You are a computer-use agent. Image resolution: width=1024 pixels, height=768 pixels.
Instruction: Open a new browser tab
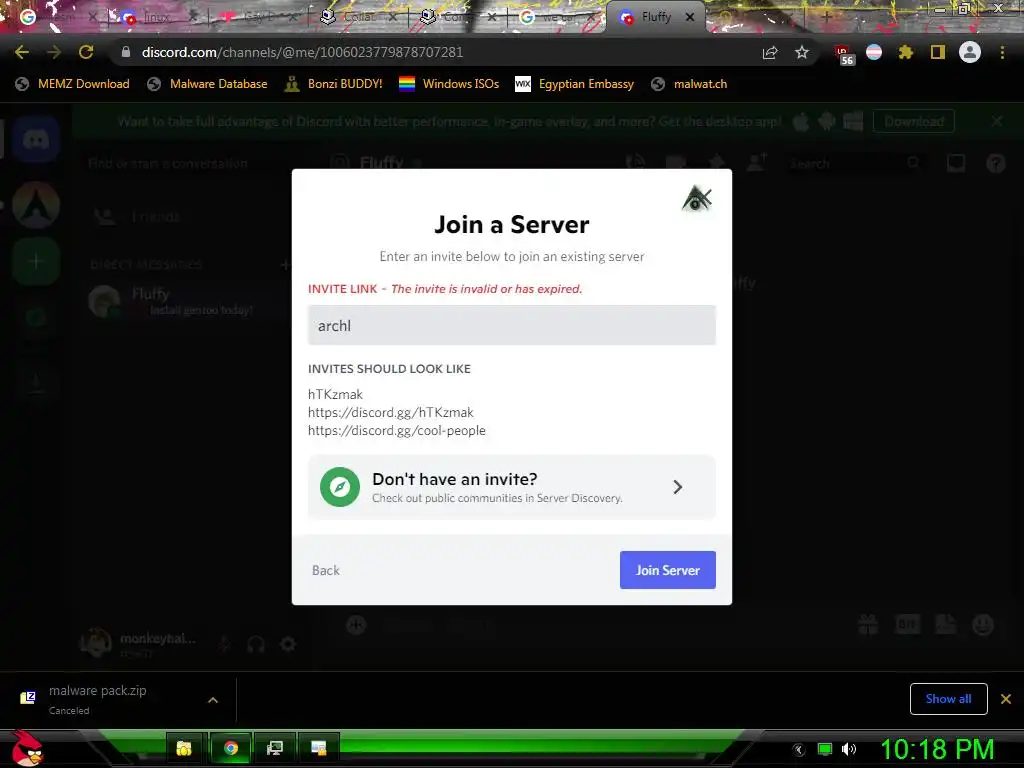[x=826, y=18]
